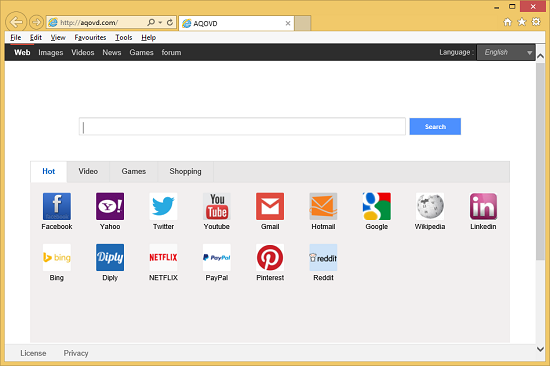Go forward with the browser forward arrow
550x366 pixels.
click(36, 22)
